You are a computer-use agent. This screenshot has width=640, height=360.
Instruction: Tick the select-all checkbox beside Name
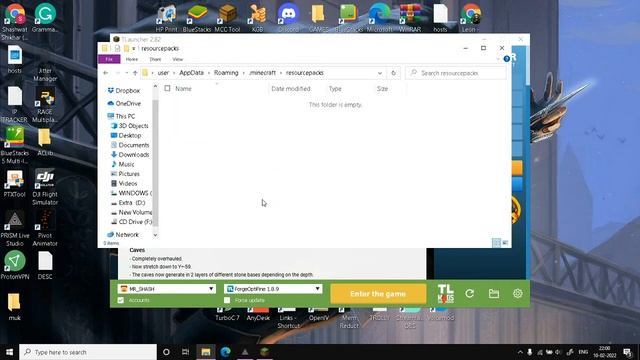pos(167,88)
